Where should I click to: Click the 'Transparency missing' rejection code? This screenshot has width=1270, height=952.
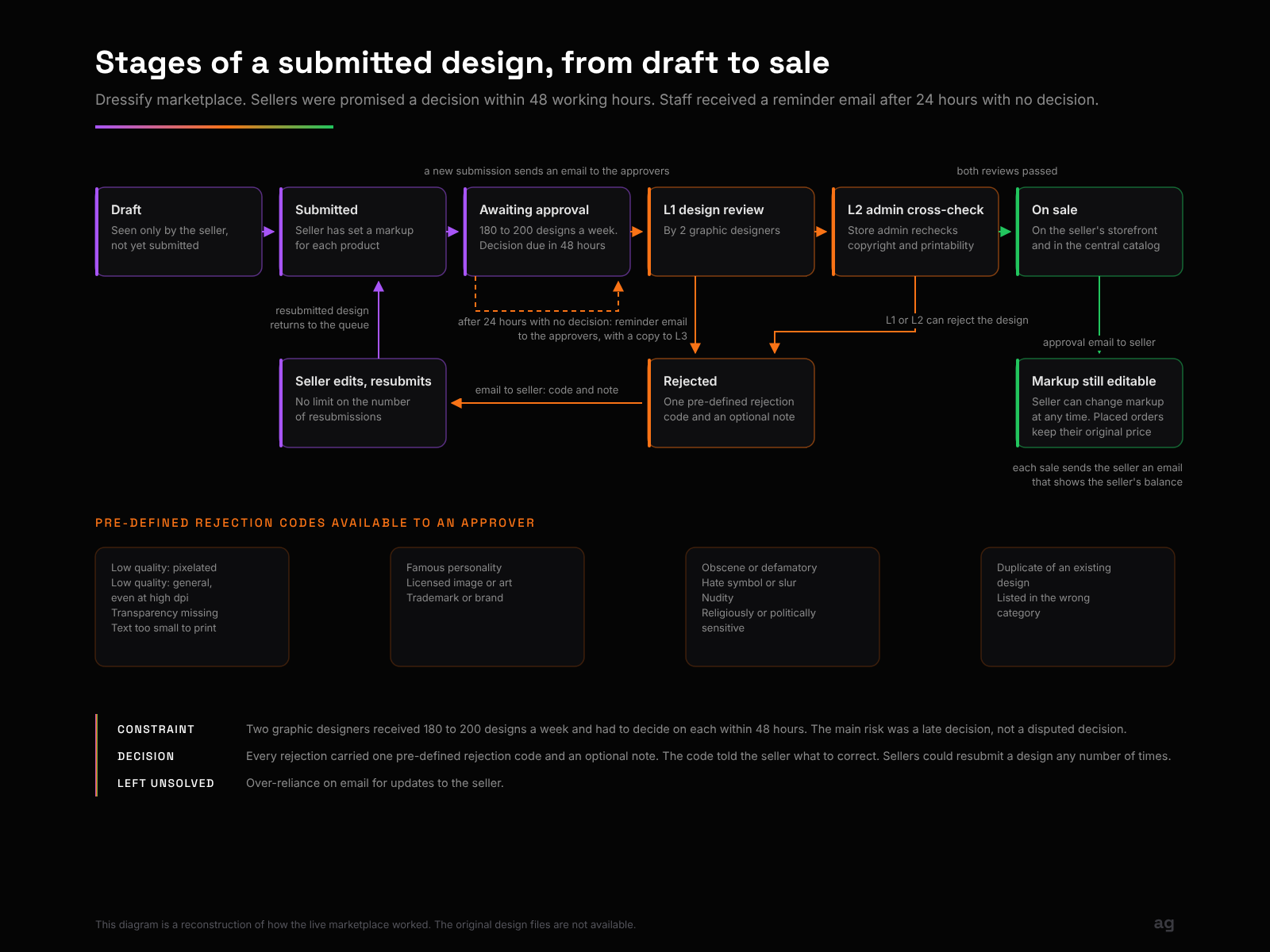(164, 612)
